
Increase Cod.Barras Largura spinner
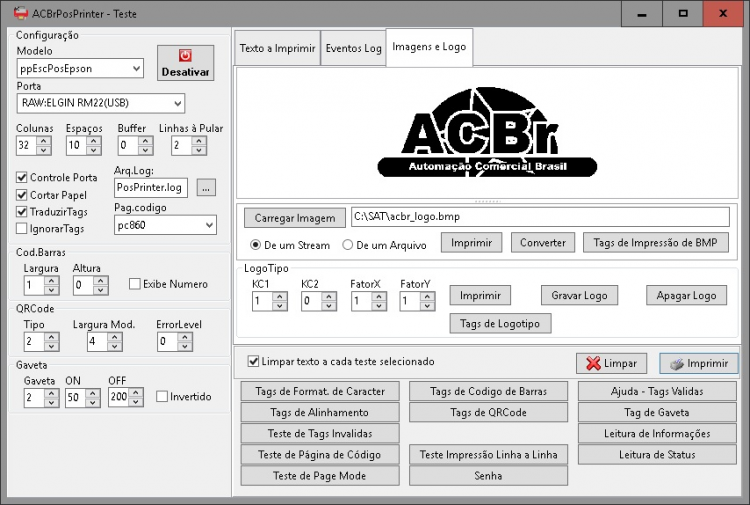click(x=52, y=281)
